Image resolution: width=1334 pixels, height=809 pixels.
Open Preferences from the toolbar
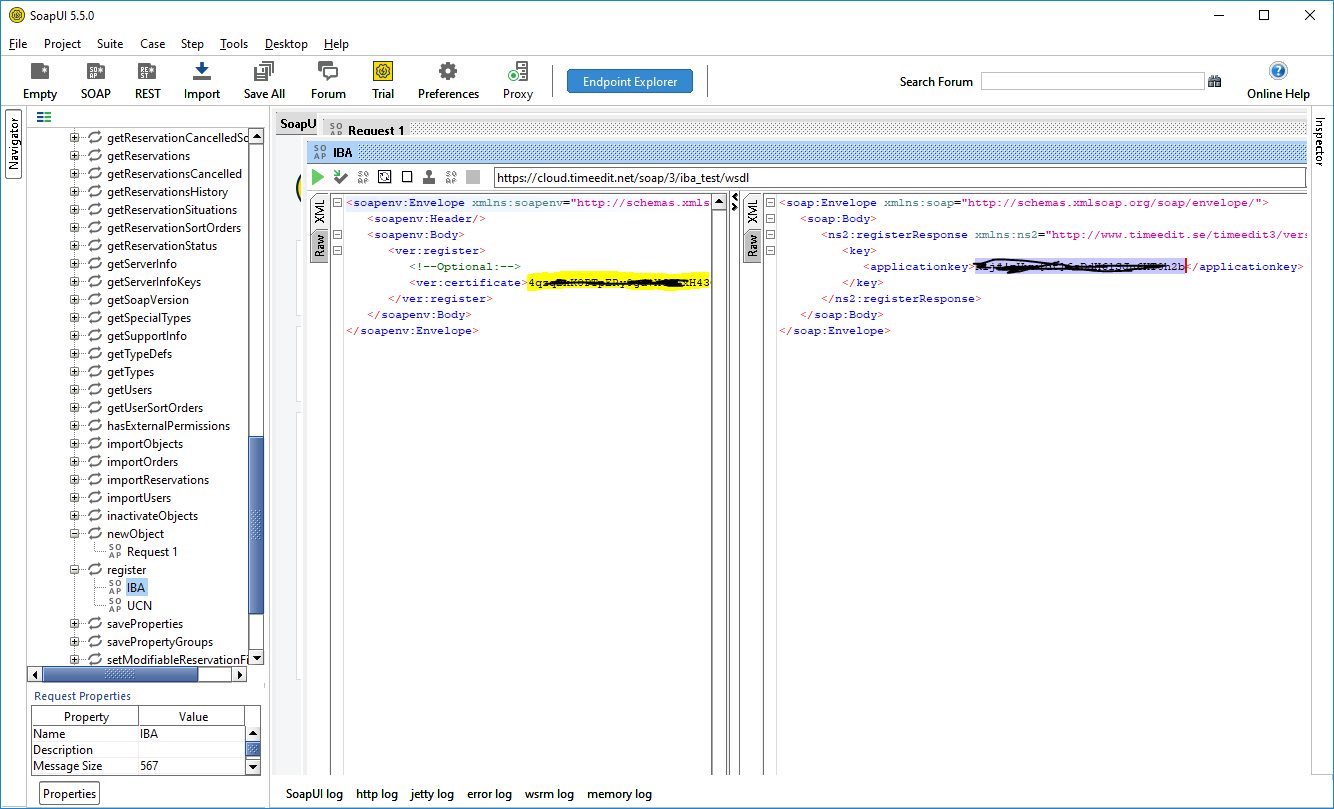(448, 80)
